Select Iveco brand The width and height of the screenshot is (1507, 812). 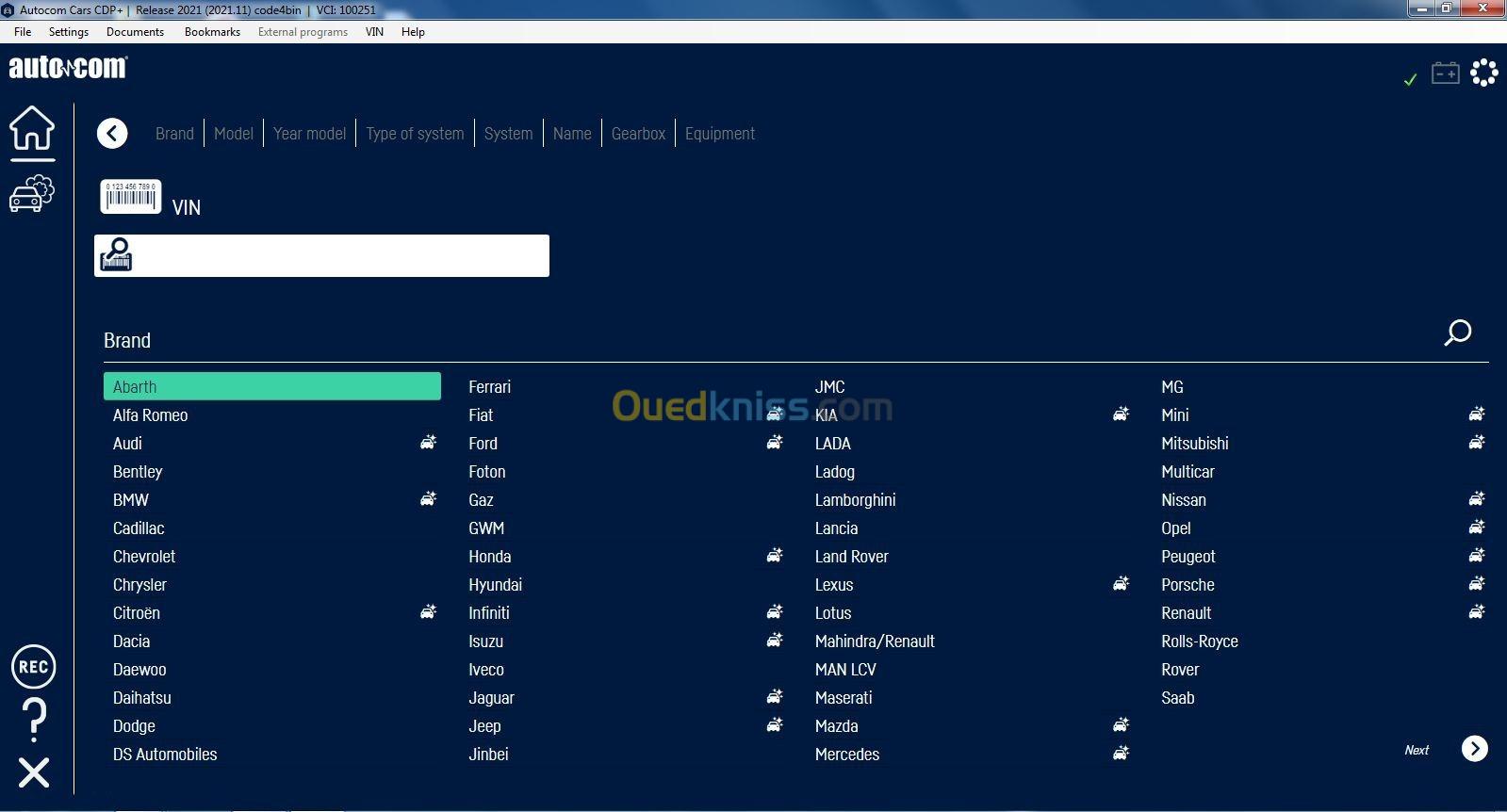(x=486, y=670)
